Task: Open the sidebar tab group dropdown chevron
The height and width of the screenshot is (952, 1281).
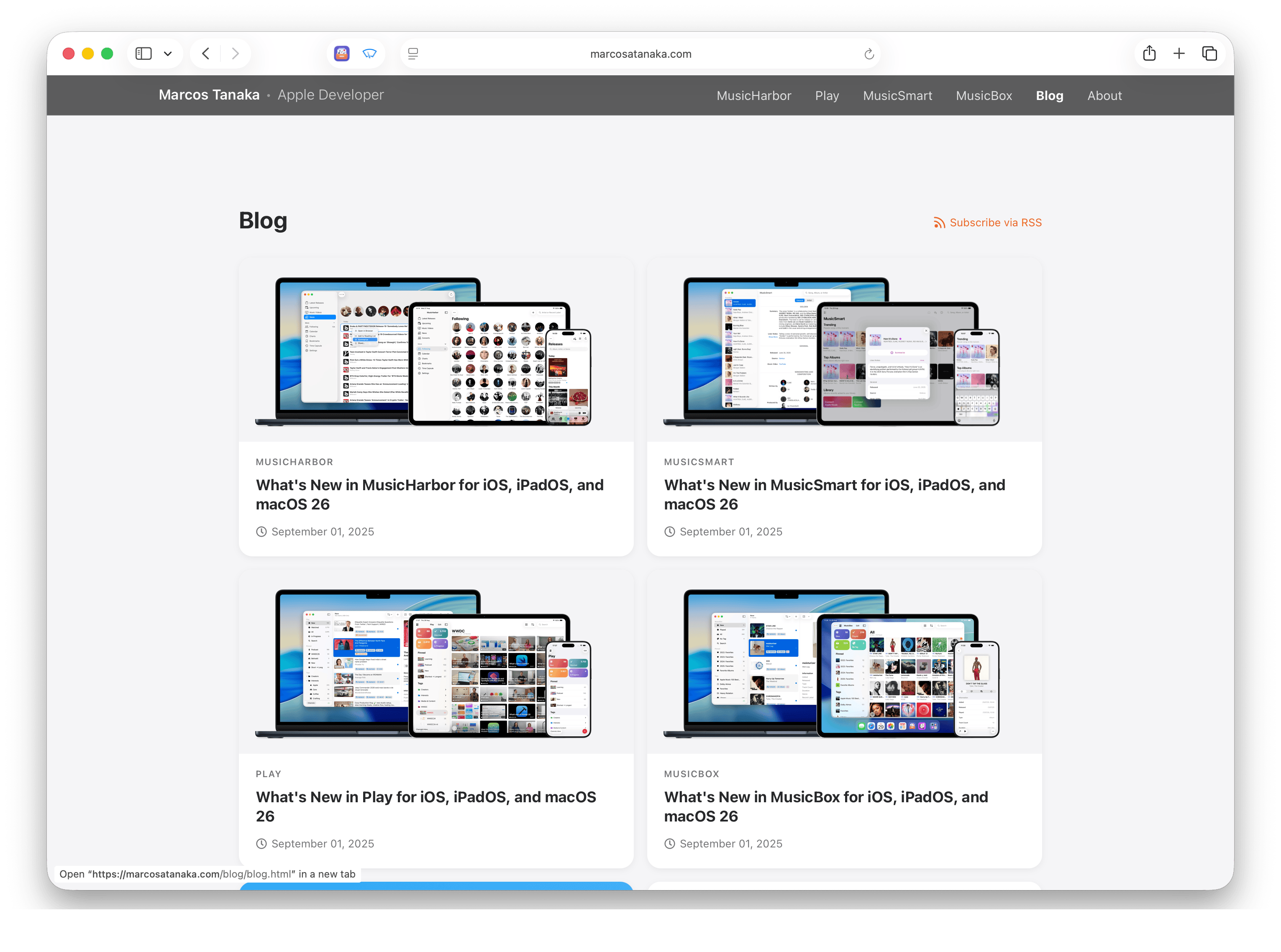Action: click(168, 54)
